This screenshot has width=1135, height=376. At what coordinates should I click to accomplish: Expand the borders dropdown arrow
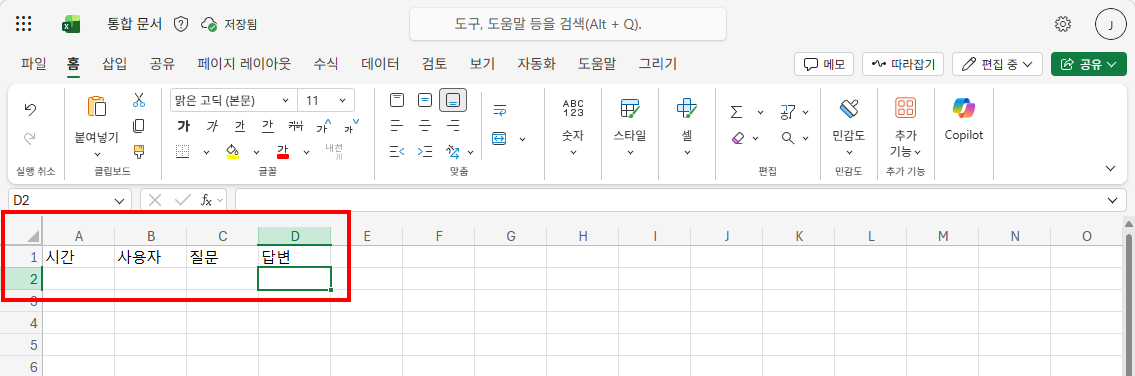(x=206, y=152)
